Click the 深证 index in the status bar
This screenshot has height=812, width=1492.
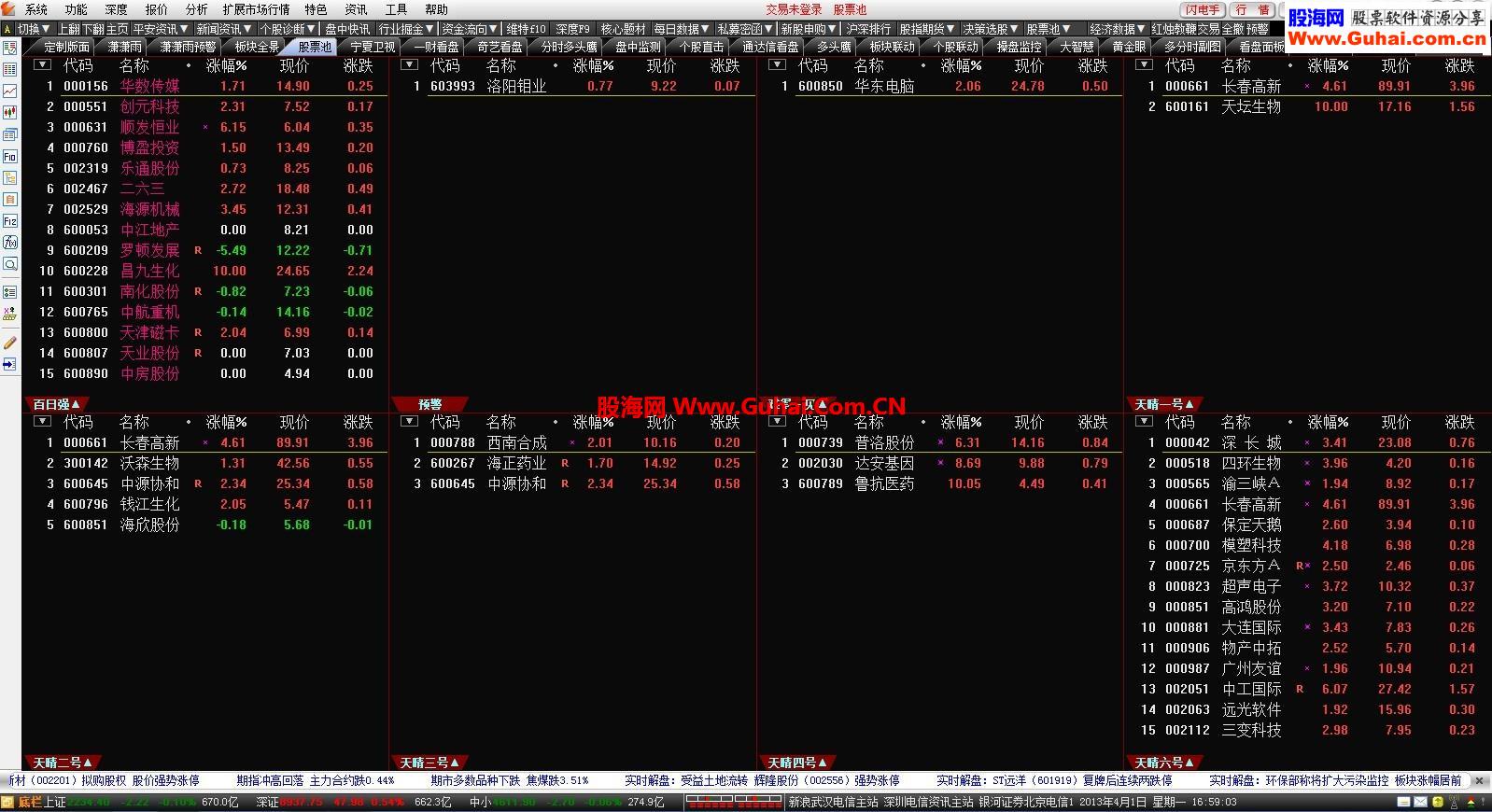click(268, 802)
